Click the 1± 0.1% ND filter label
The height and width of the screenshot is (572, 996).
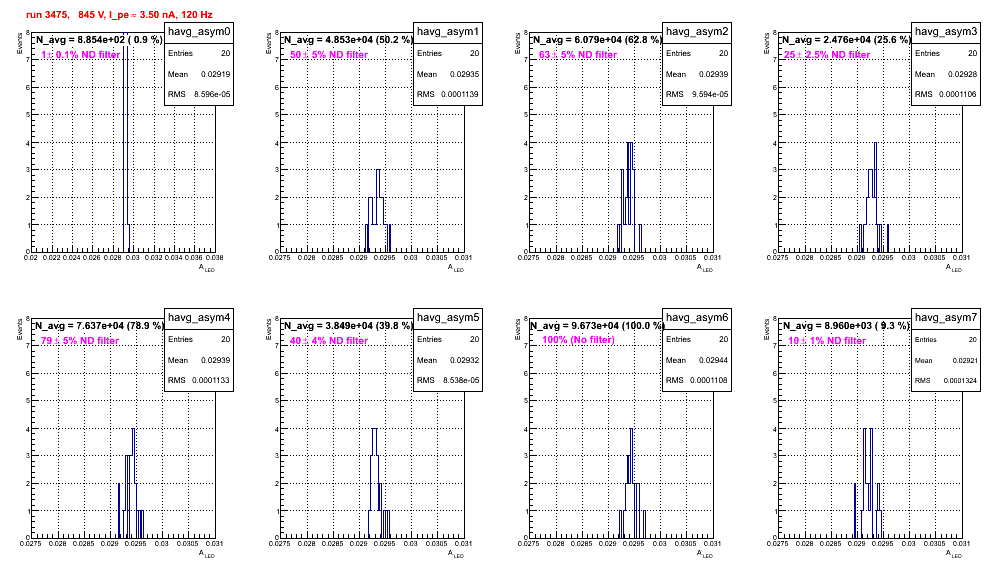[x=81, y=55]
